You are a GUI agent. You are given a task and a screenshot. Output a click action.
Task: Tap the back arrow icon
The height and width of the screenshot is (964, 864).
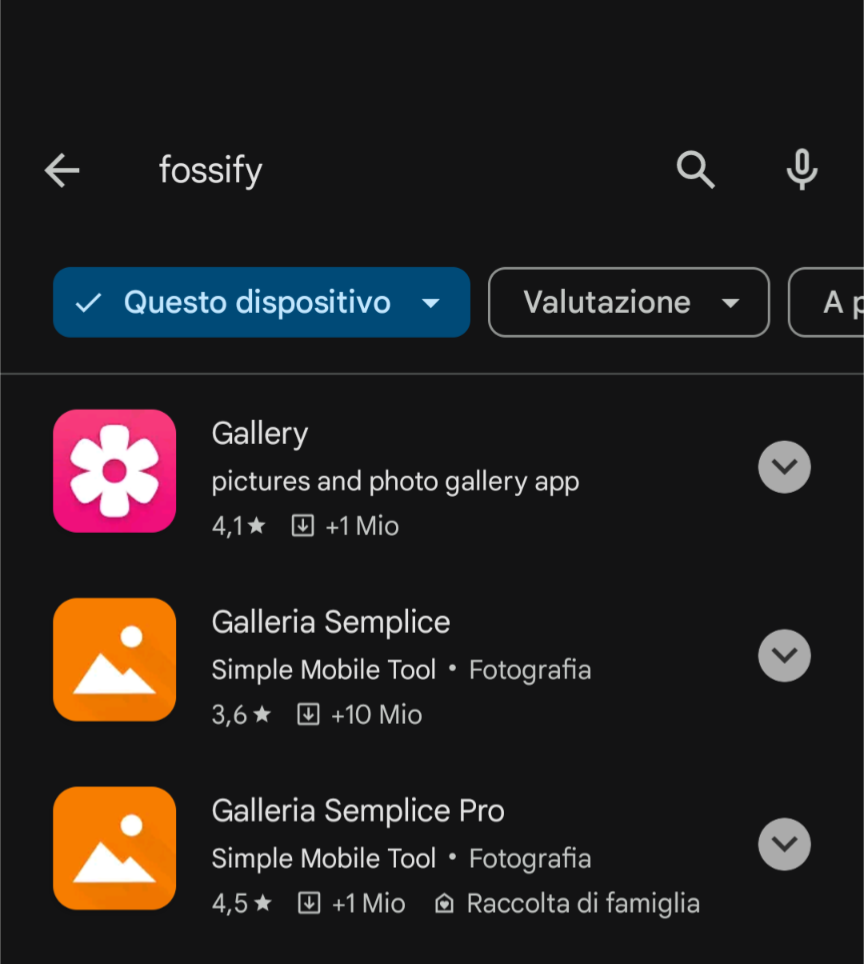(x=62, y=171)
